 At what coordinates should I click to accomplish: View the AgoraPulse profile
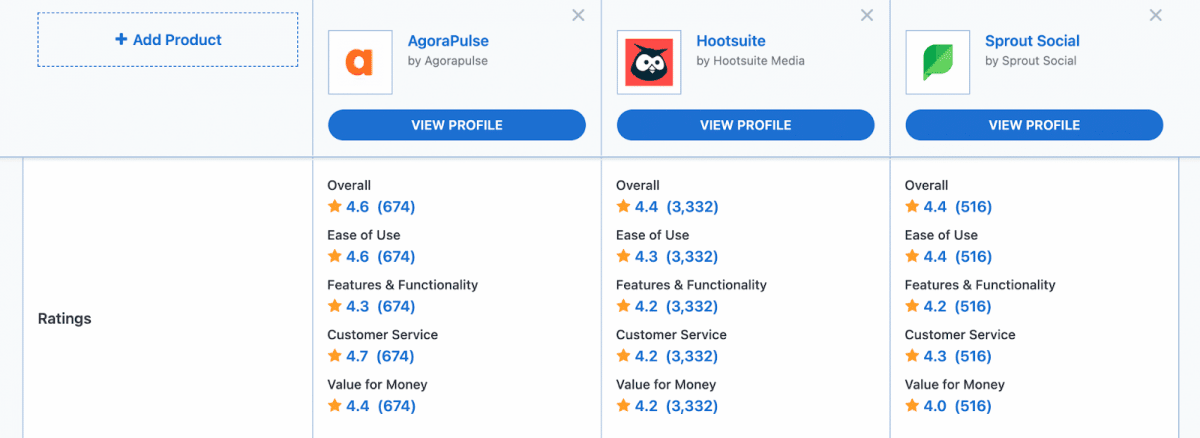(457, 125)
